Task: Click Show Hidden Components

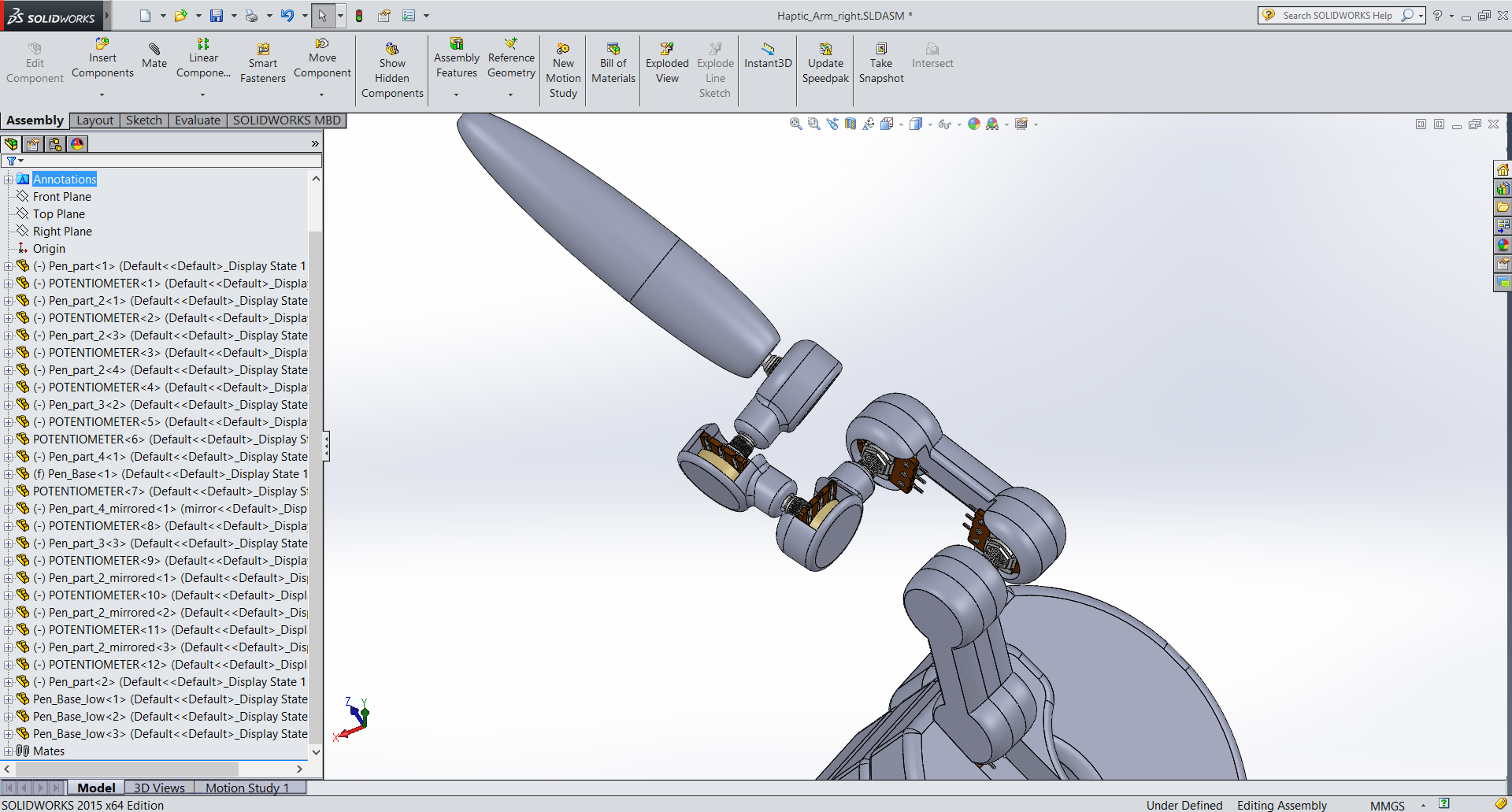Action: 392,71
